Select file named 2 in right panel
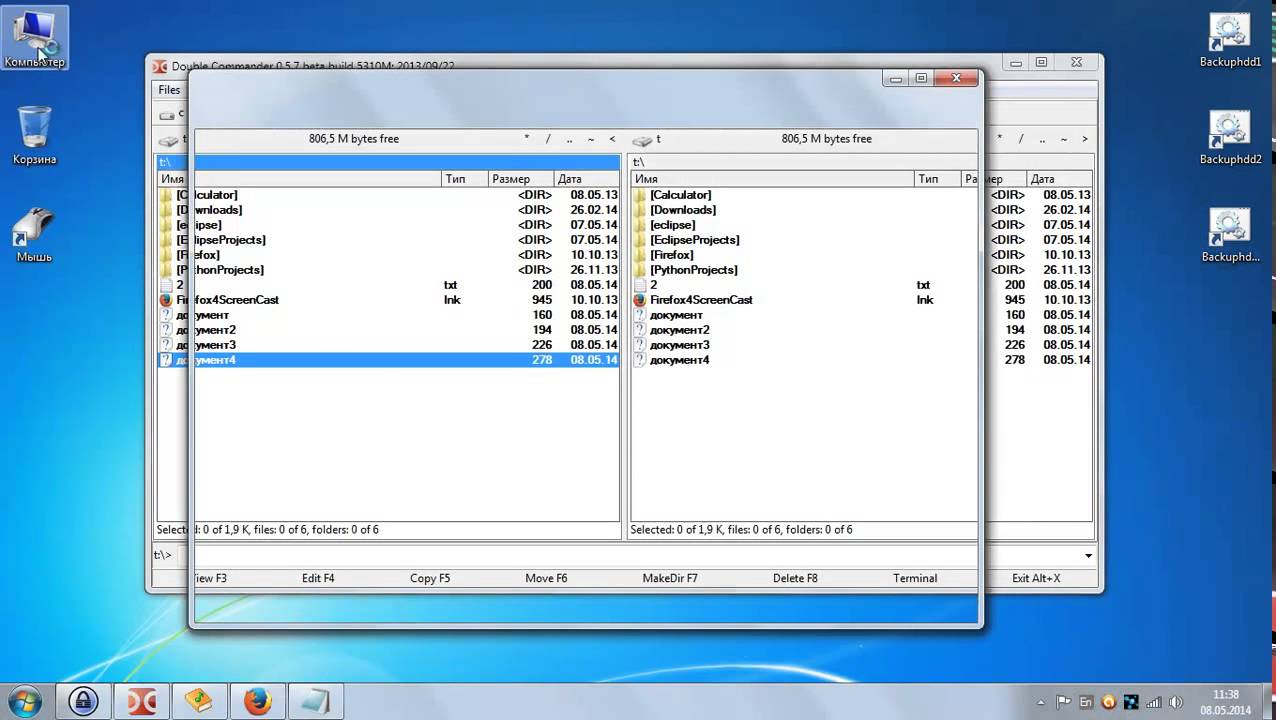The height and width of the screenshot is (720, 1276). point(653,285)
